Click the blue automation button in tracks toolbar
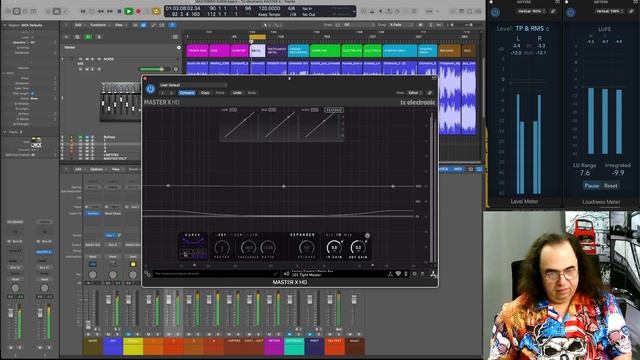 (x=172, y=25)
